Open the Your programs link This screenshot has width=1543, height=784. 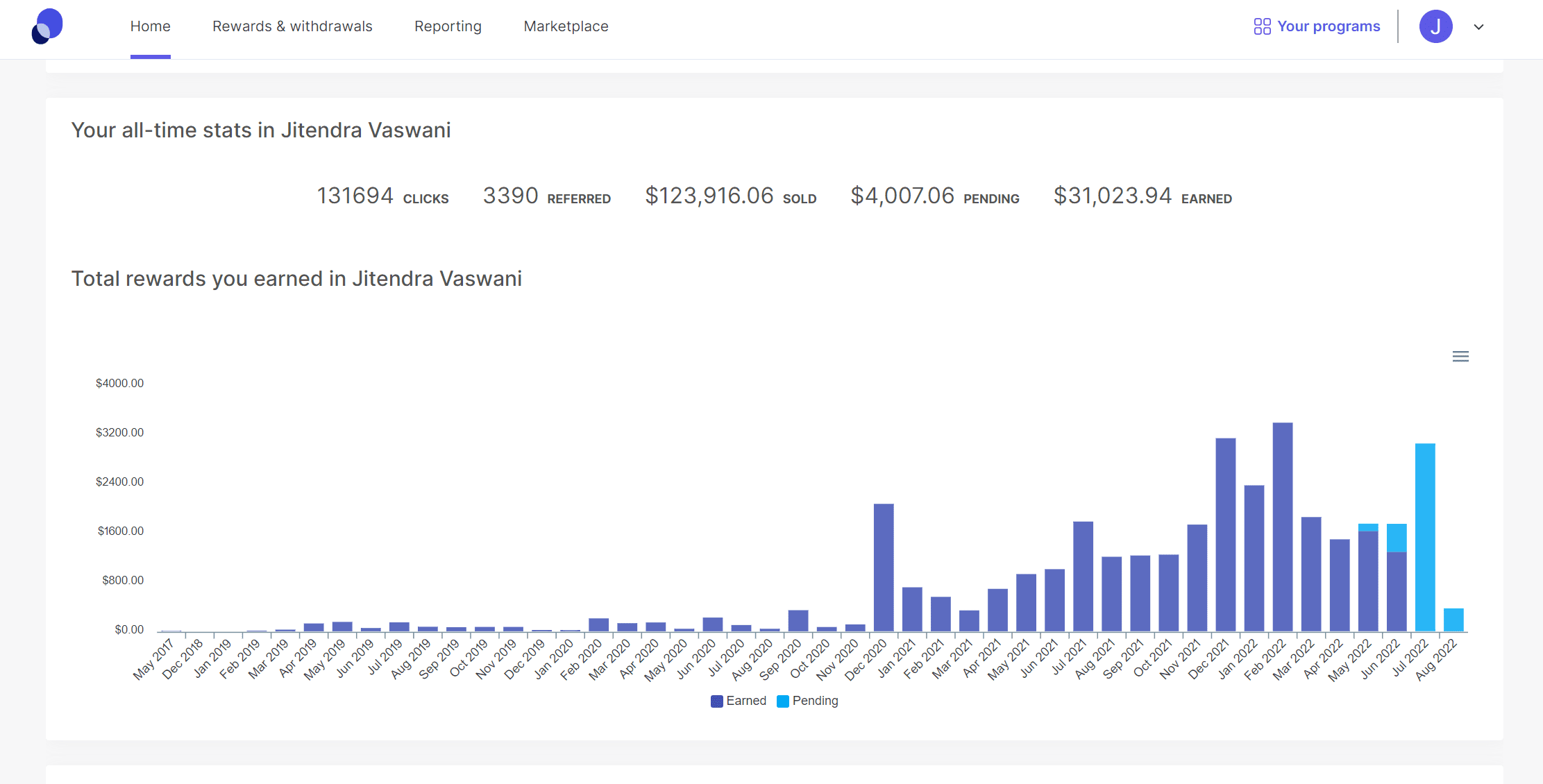pyautogui.click(x=1329, y=26)
